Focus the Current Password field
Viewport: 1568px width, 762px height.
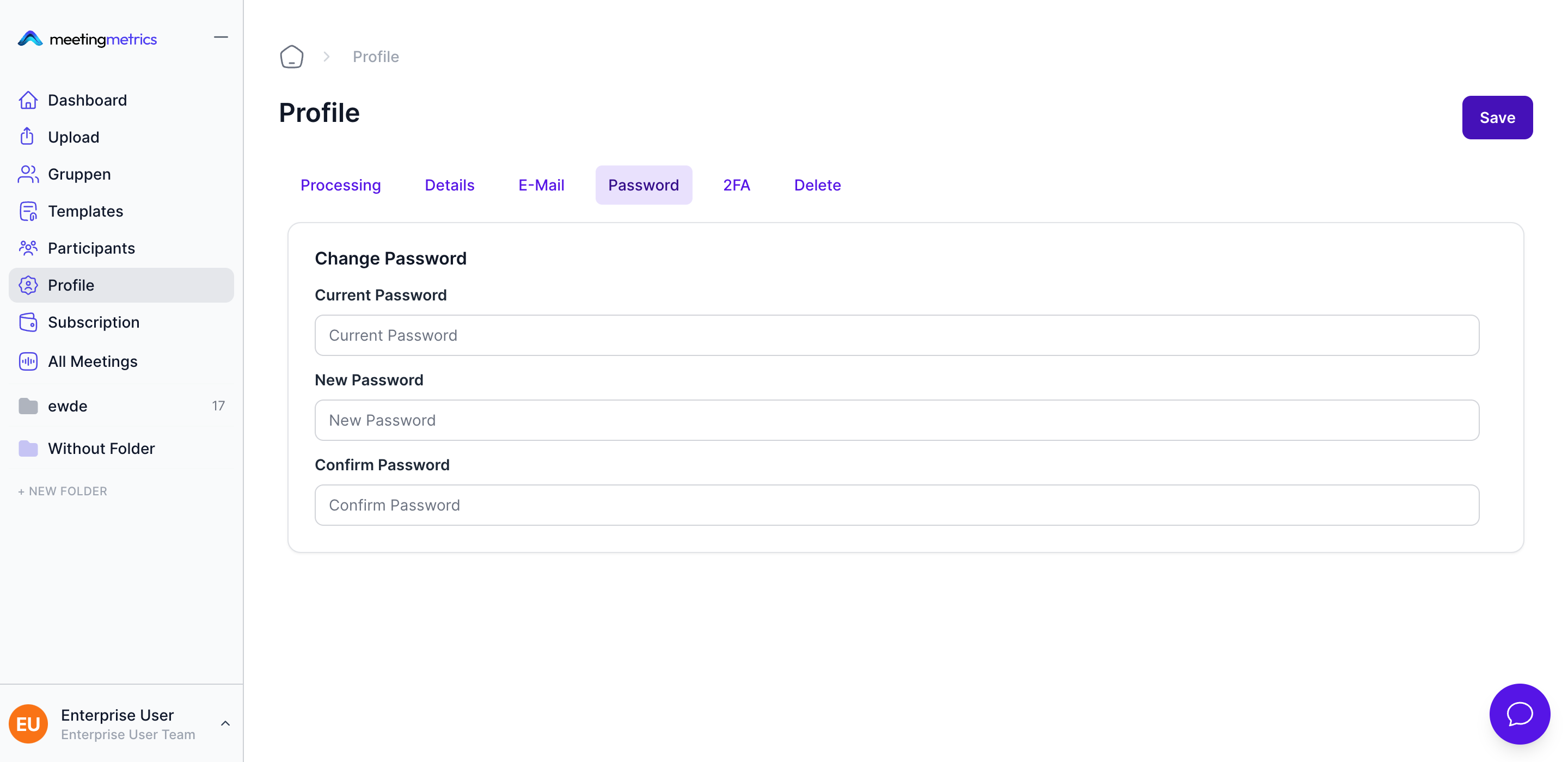896,335
